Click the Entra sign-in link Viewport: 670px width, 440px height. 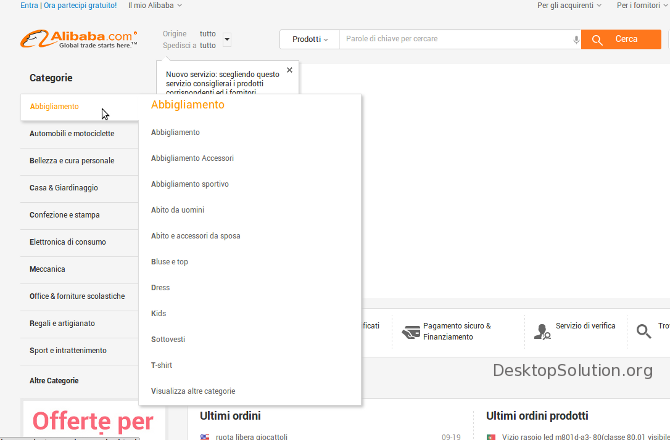click(29, 5)
